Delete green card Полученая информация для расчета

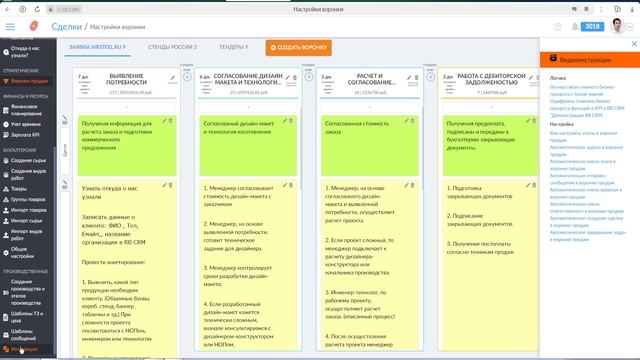click(171, 120)
